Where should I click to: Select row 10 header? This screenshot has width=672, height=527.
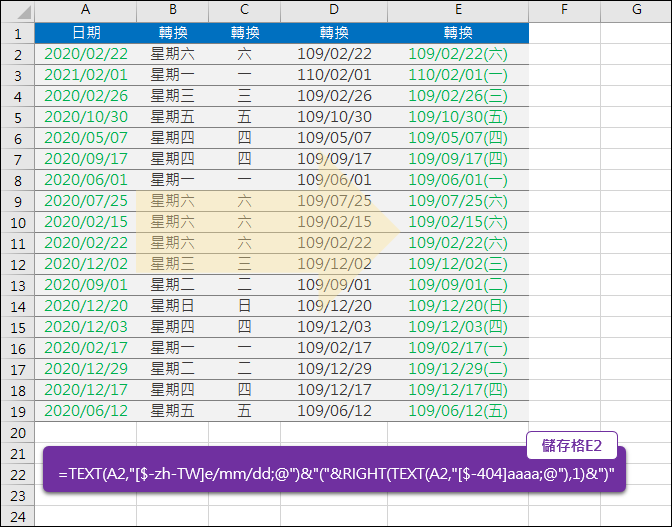18,222
